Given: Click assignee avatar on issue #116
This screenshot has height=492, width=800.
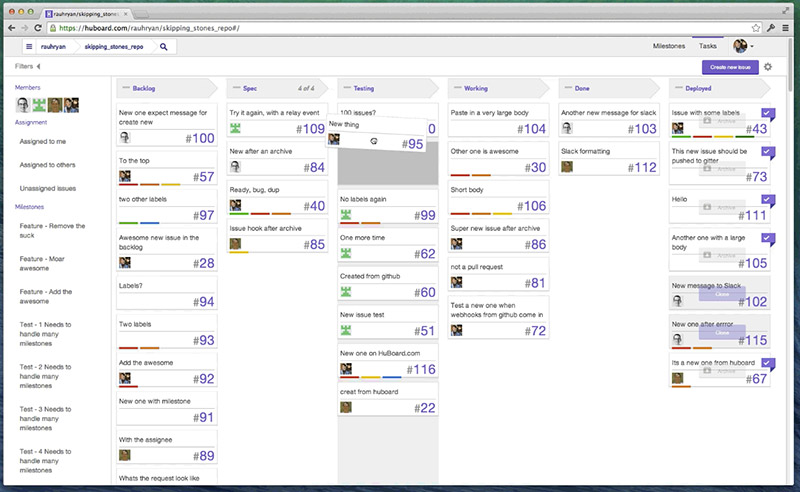Looking at the screenshot, I should click(x=346, y=368).
